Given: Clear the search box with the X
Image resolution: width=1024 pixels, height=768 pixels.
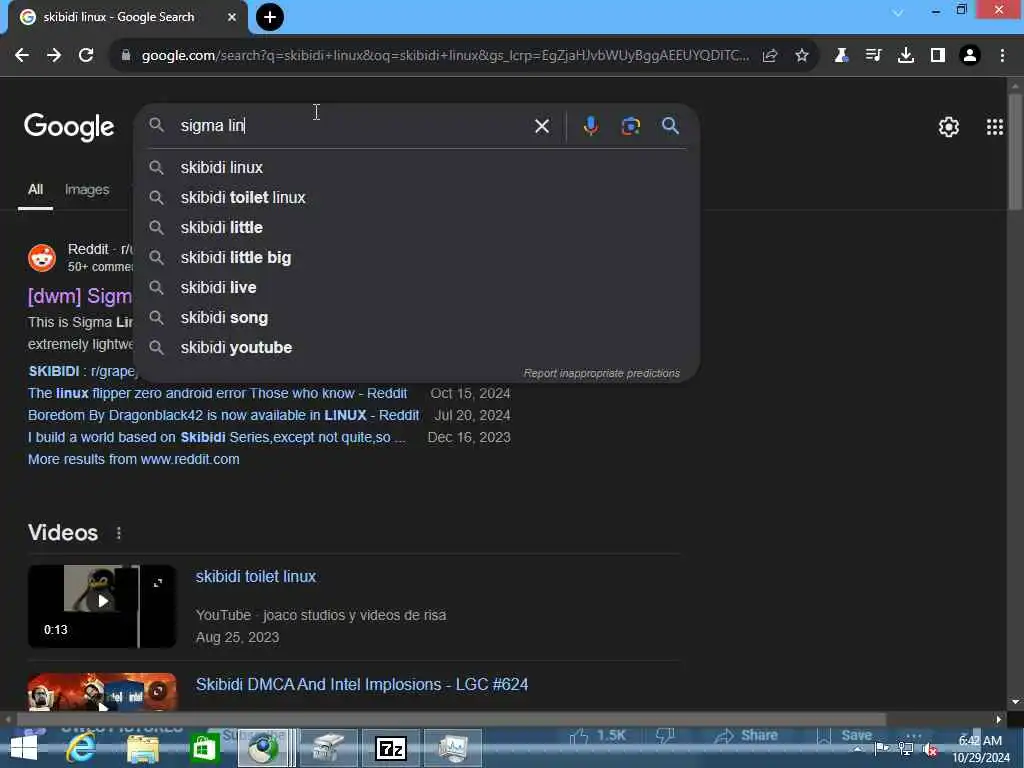Looking at the screenshot, I should pos(542,126).
